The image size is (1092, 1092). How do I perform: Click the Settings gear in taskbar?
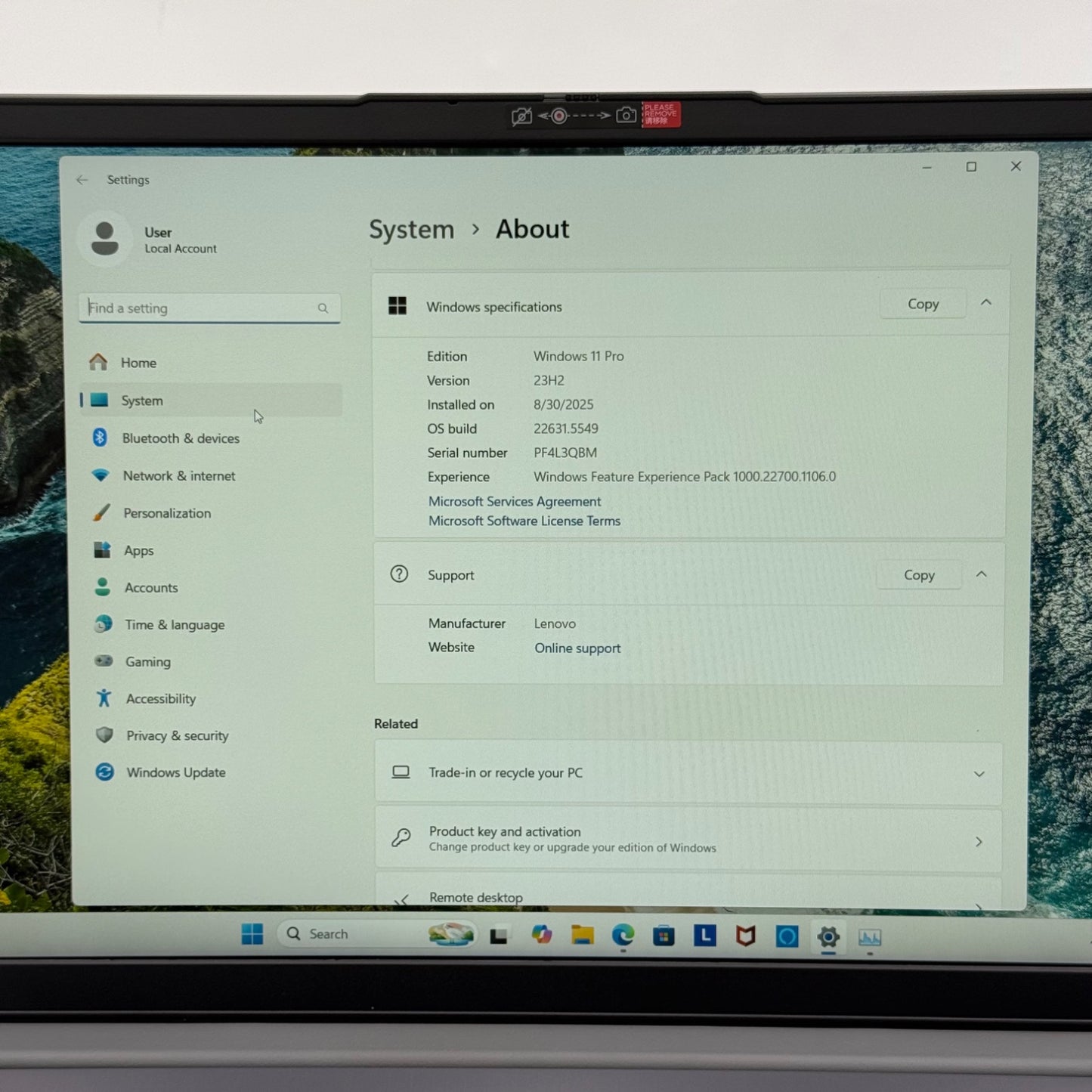point(828,937)
